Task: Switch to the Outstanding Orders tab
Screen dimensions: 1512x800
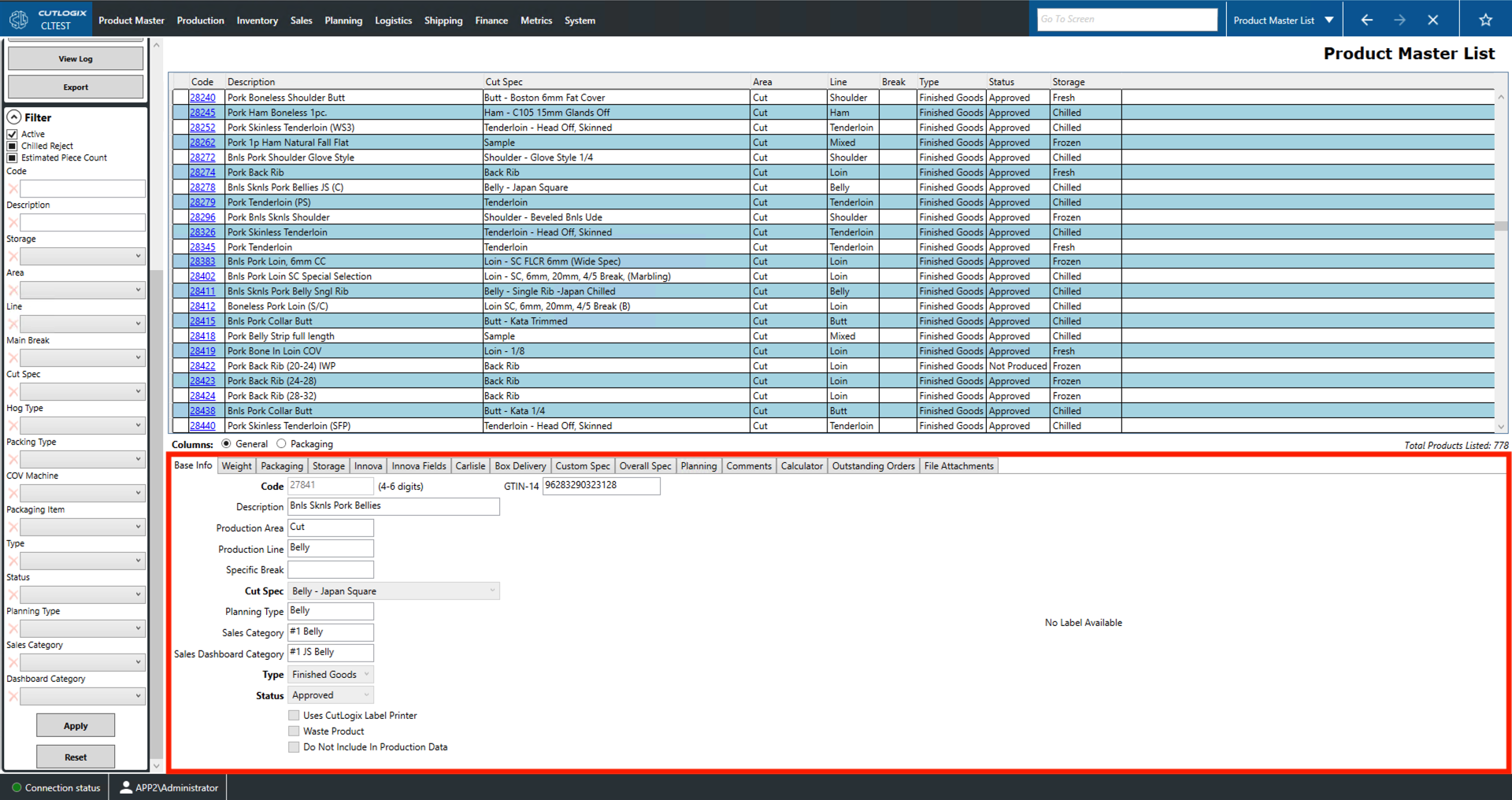Action: 873,465
